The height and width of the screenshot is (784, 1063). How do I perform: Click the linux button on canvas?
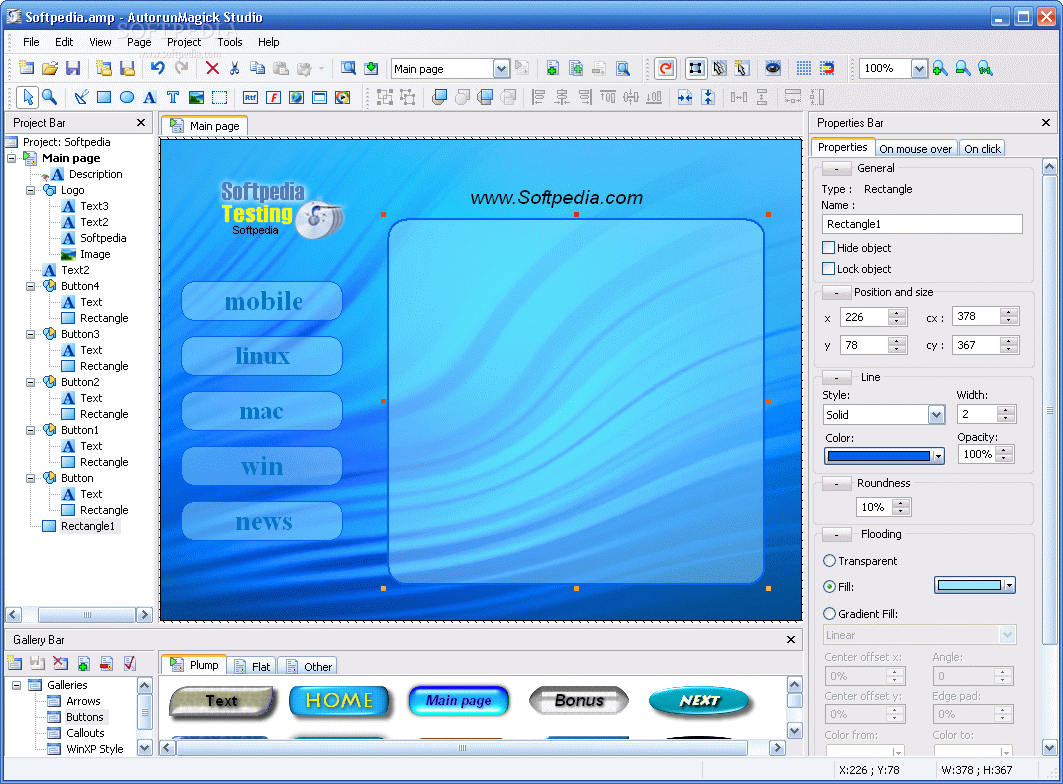(x=262, y=356)
